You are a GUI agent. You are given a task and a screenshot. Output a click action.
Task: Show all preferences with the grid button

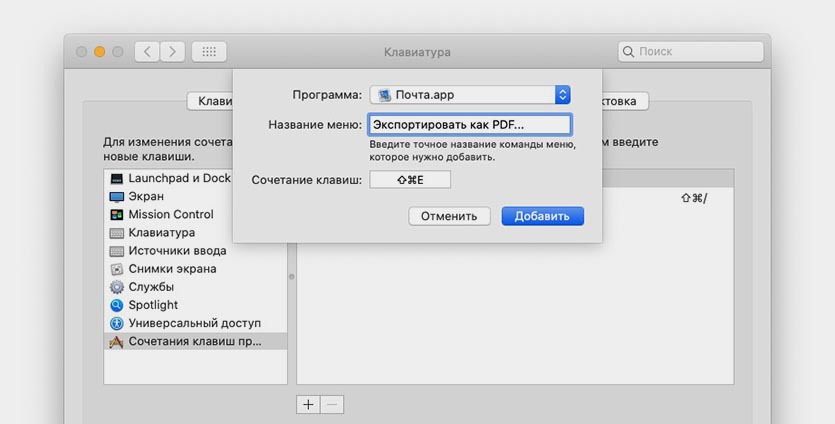pyautogui.click(x=209, y=51)
